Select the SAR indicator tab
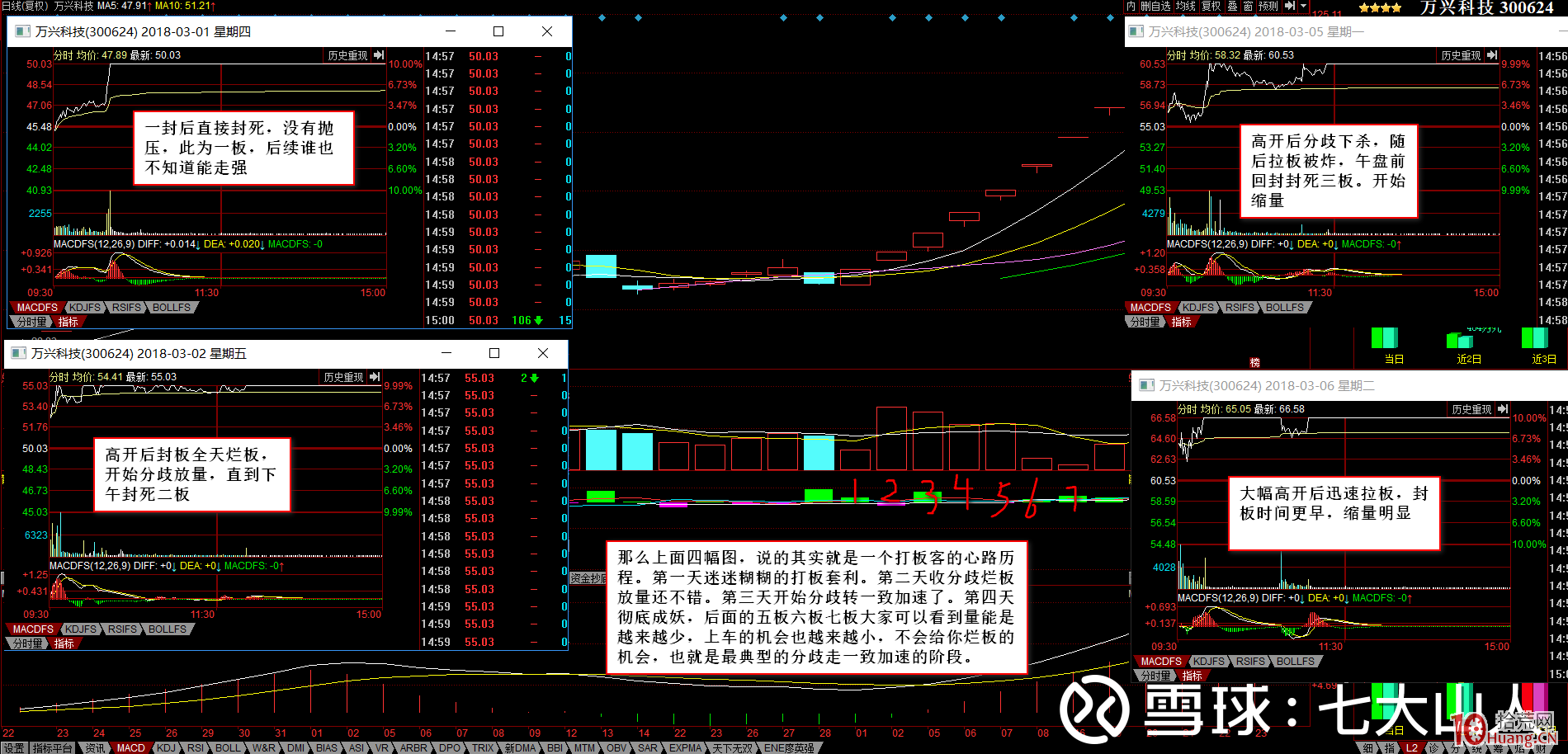Screen dimensions: 1568x754 [x=648, y=748]
